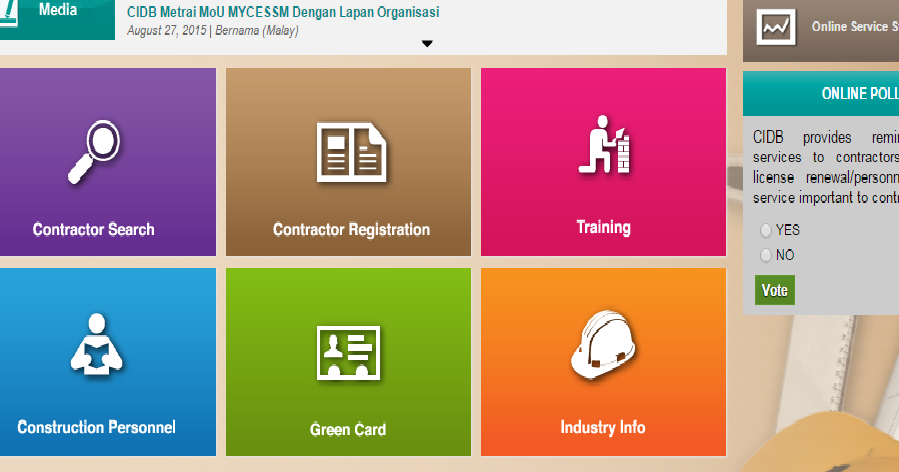Click the reading person Construction Personnel icon
This screenshot has width=899, height=472.
click(96, 344)
